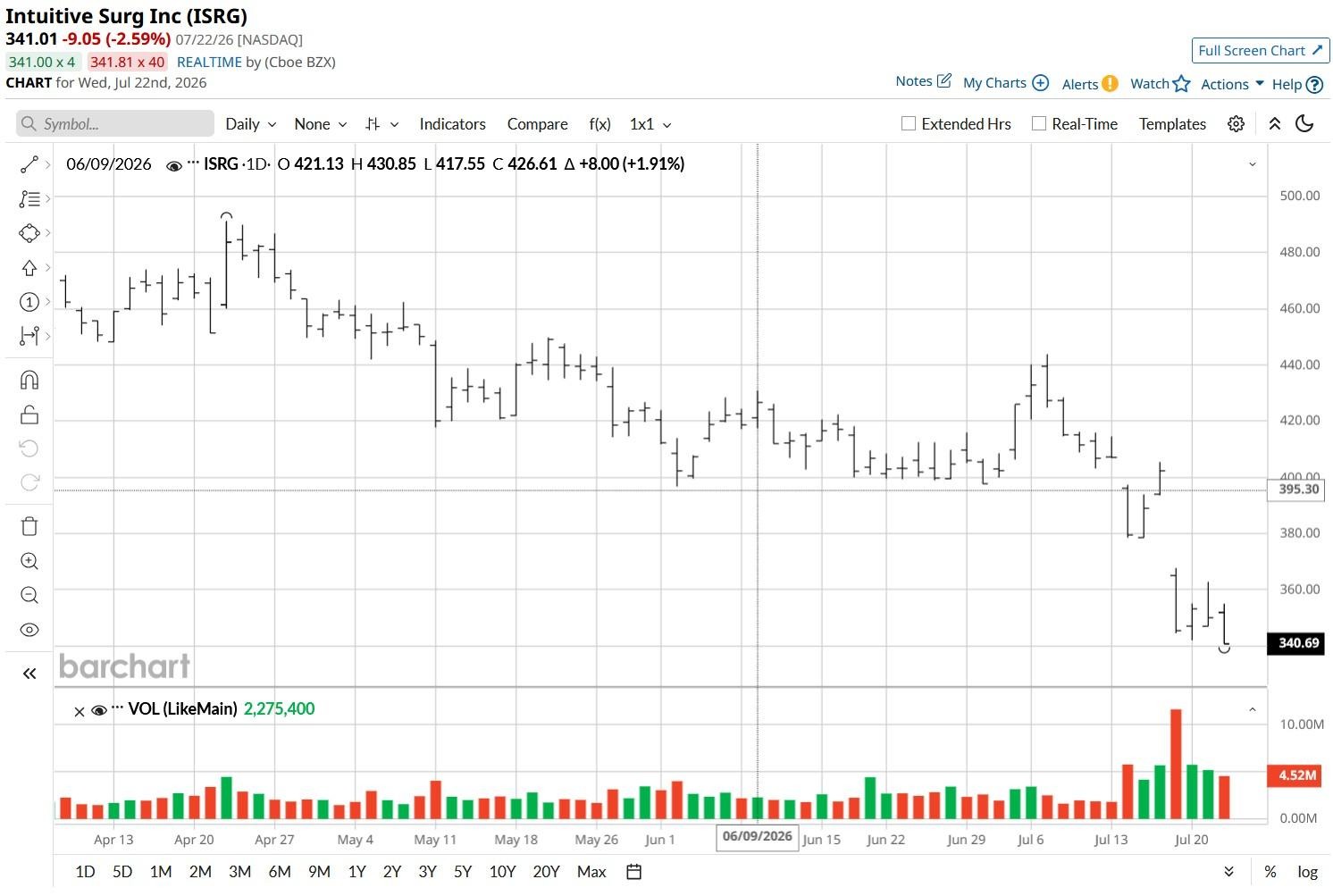The height and width of the screenshot is (896, 1333).
Task: Toggle visibility of all drawings
Action: [x=29, y=630]
